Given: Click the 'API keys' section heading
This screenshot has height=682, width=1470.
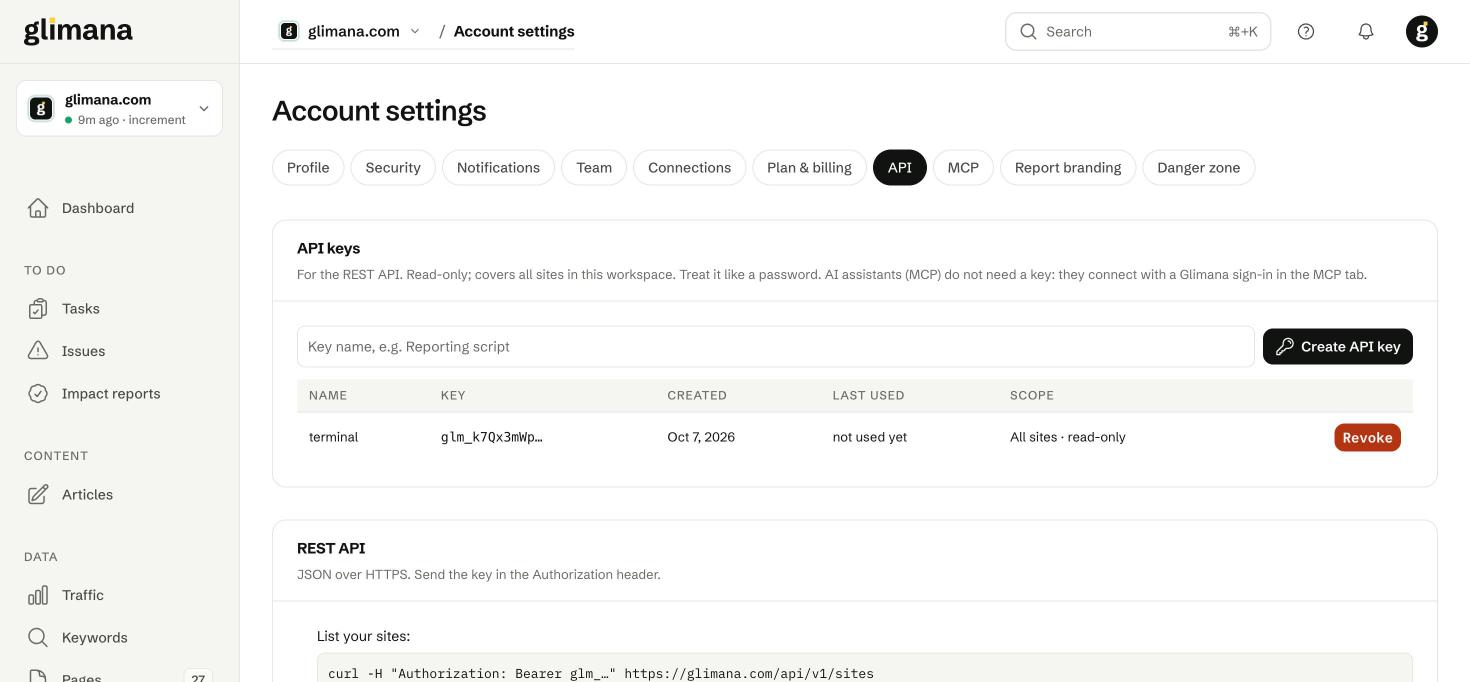Looking at the screenshot, I should tap(328, 248).
